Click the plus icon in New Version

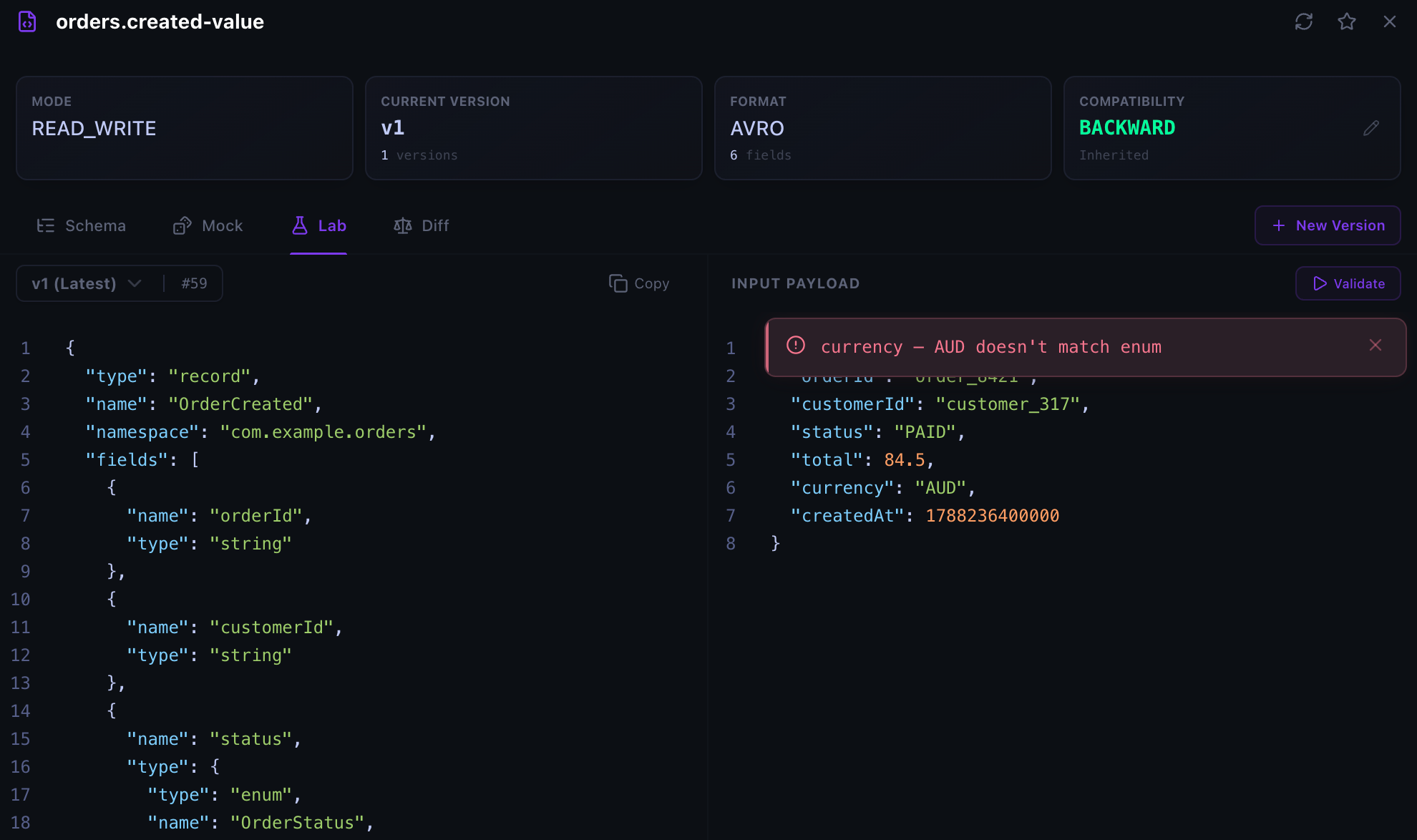coord(1279,225)
